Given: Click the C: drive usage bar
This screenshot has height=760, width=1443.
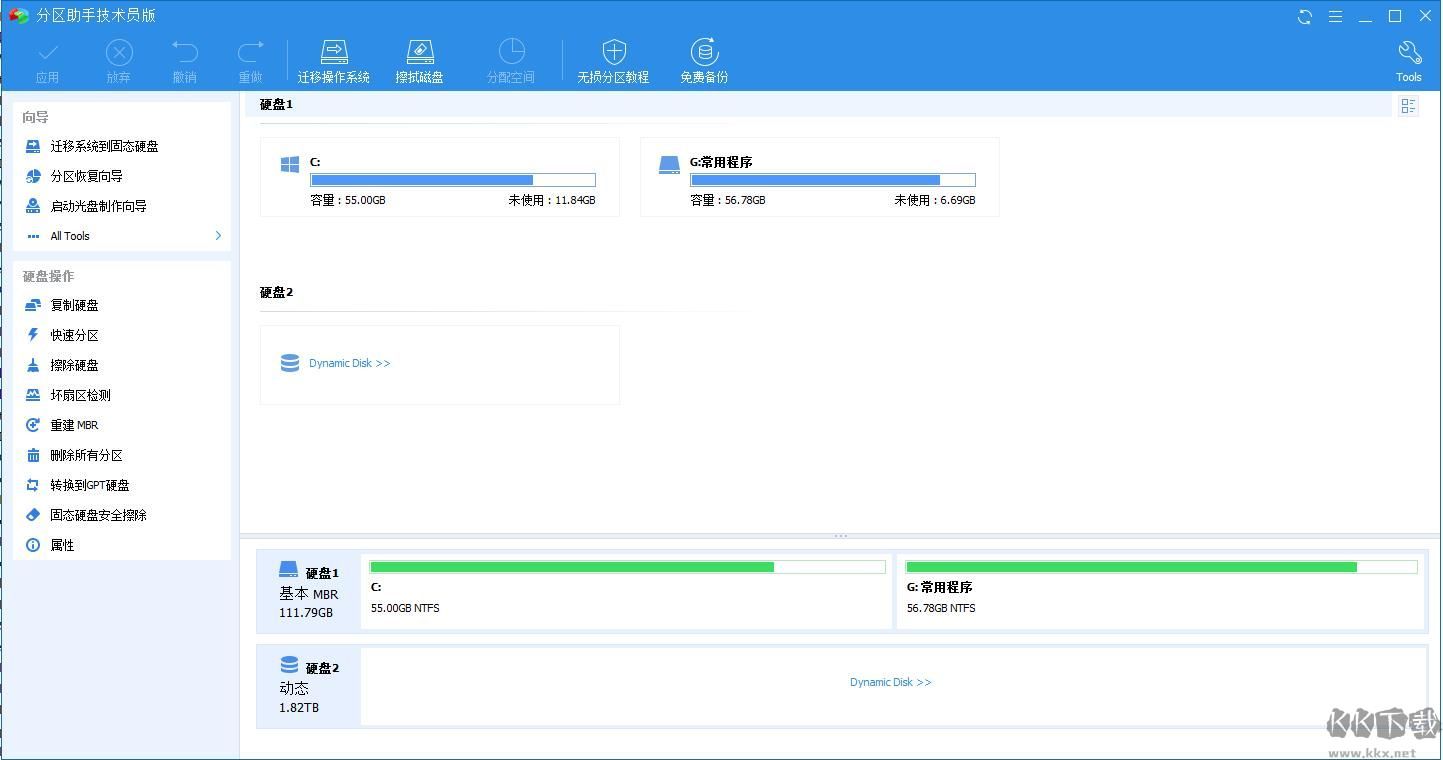Looking at the screenshot, I should click(x=452, y=179).
